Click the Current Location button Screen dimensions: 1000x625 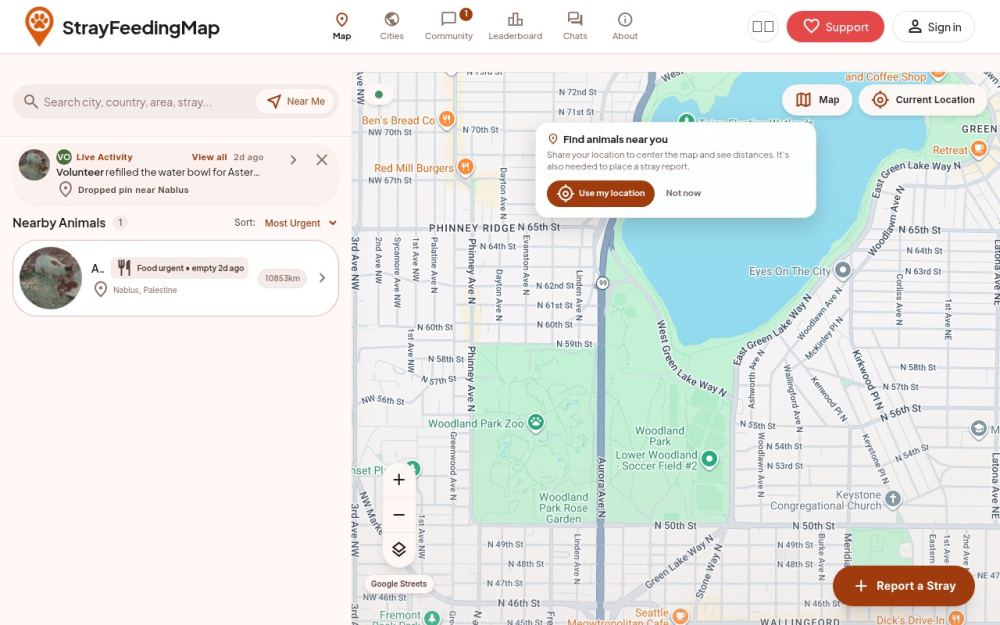923,99
